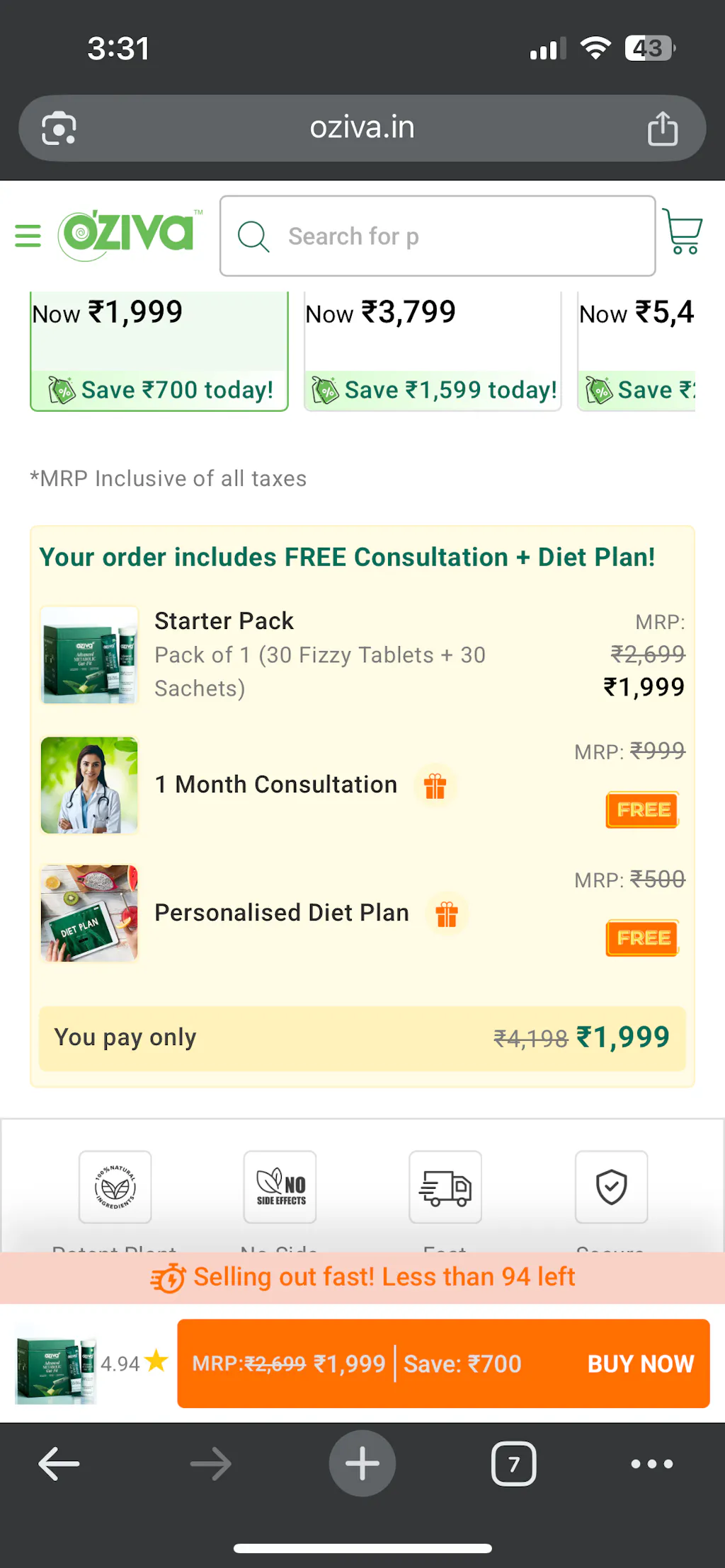Open a new browser tab
Viewport: 725px width, 1568px height.
(362, 1463)
